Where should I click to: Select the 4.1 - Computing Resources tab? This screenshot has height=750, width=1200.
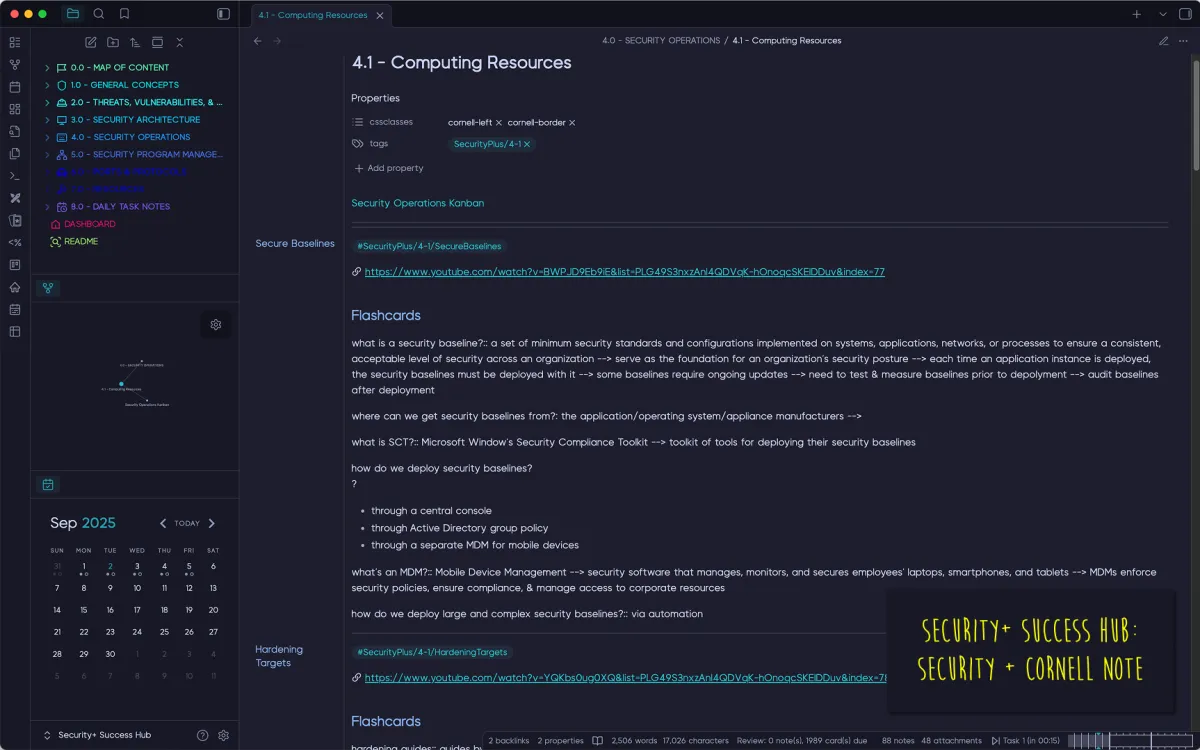point(313,15)
